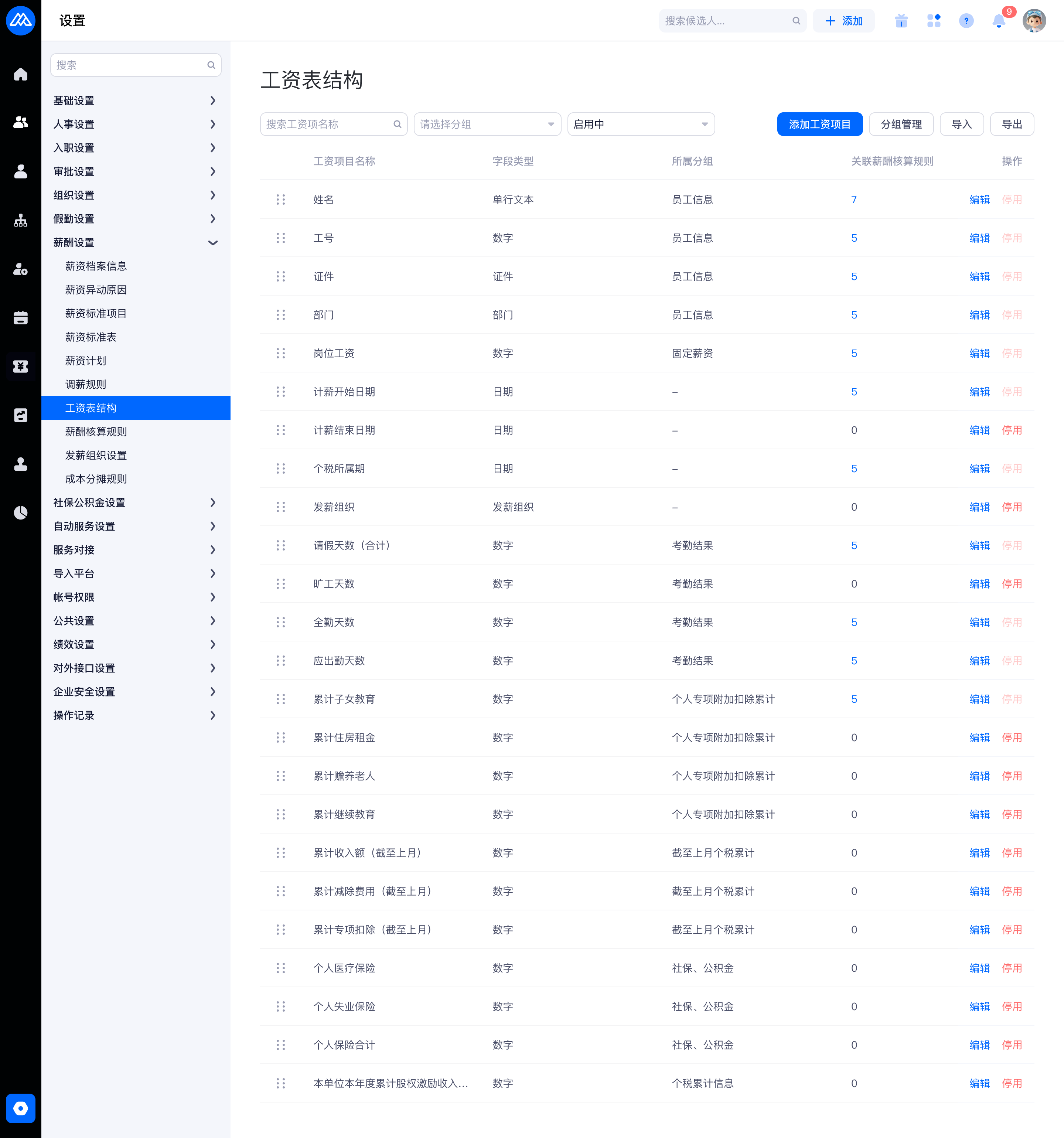Click the 导入 button

coord(962,124)
